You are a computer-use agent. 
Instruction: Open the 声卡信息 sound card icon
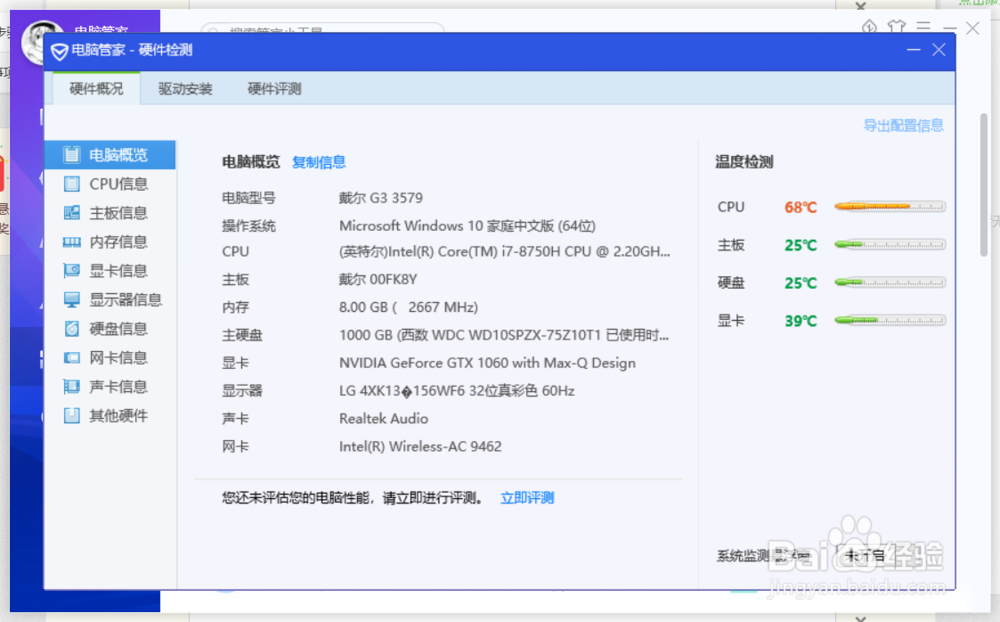pyautogui.click(x=72, y=387)
